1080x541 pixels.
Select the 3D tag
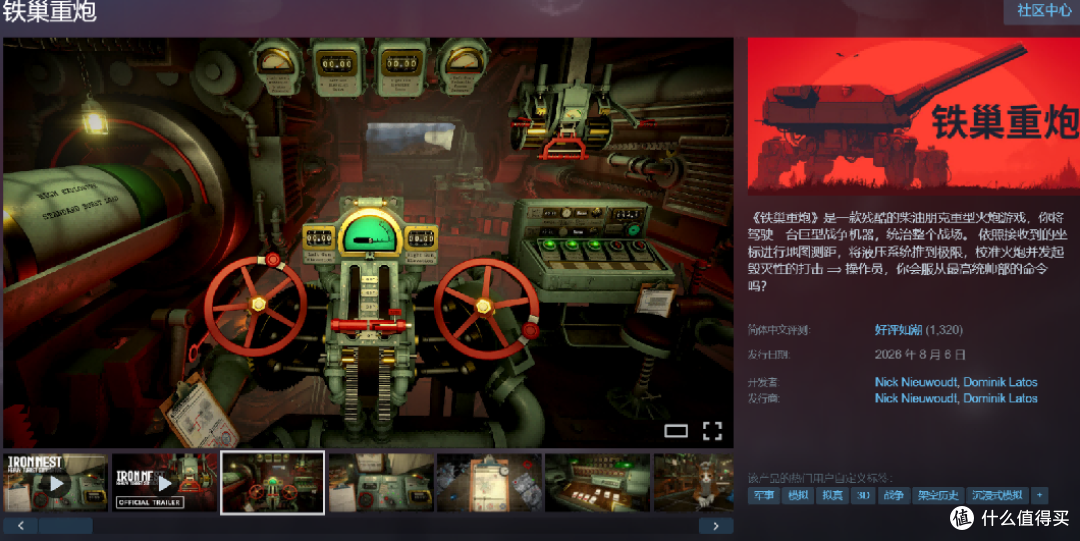click(863, 495)
